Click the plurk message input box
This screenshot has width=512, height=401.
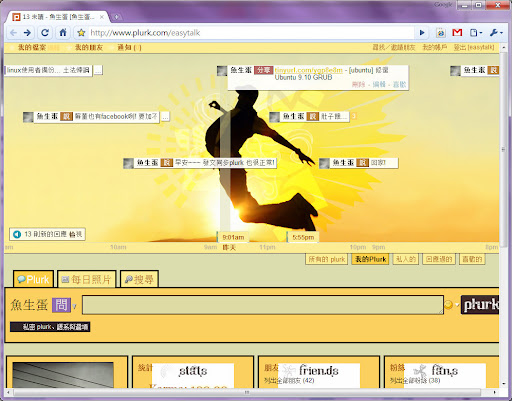tap(263, 305)
